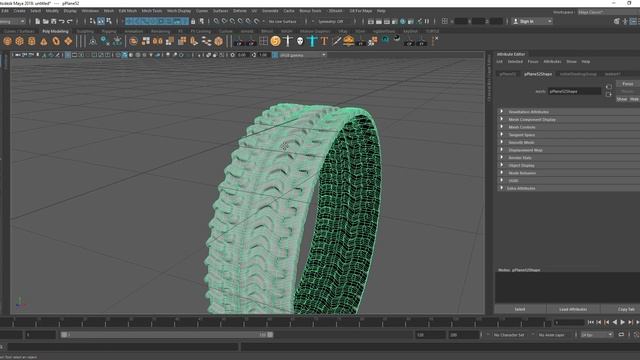Click the Redo arrow icon
This screenshot has height=360, width=640.
tap(70, 21)
